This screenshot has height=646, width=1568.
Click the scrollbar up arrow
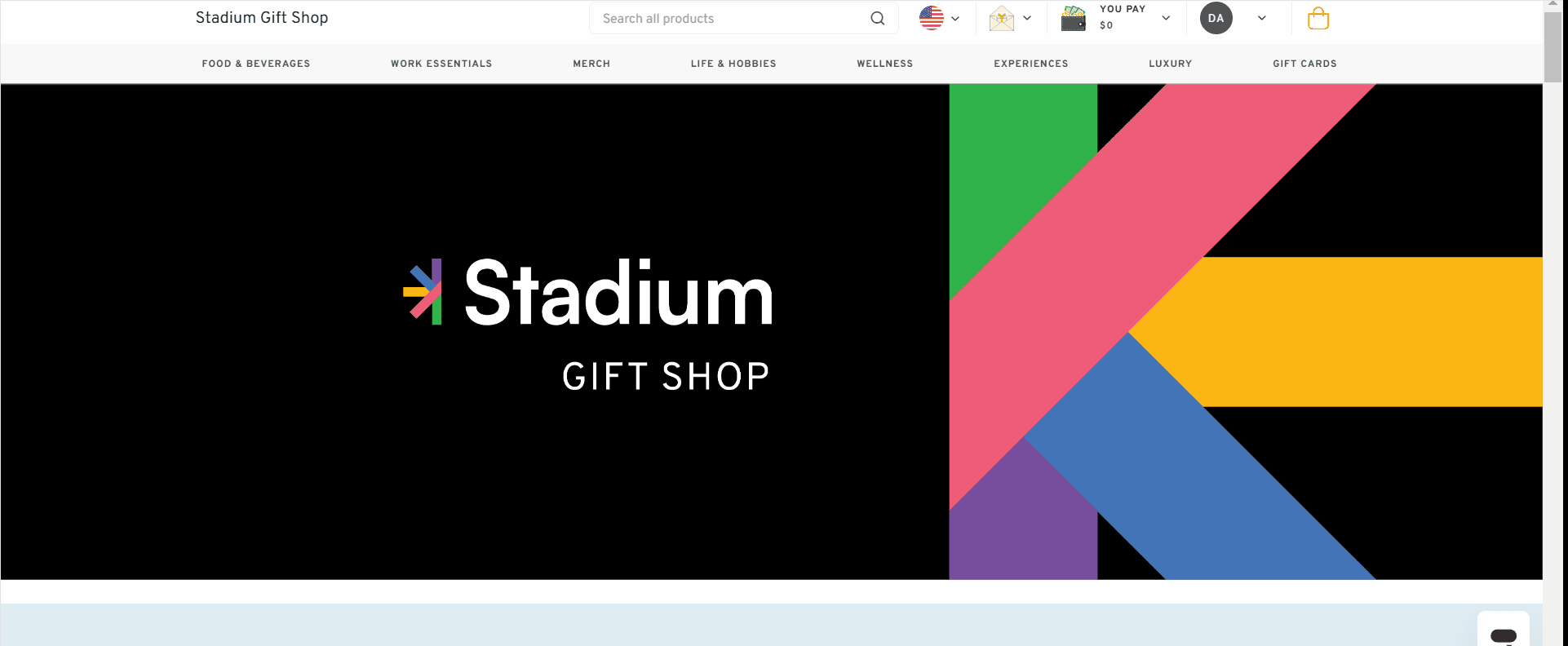coord(1553,5)
